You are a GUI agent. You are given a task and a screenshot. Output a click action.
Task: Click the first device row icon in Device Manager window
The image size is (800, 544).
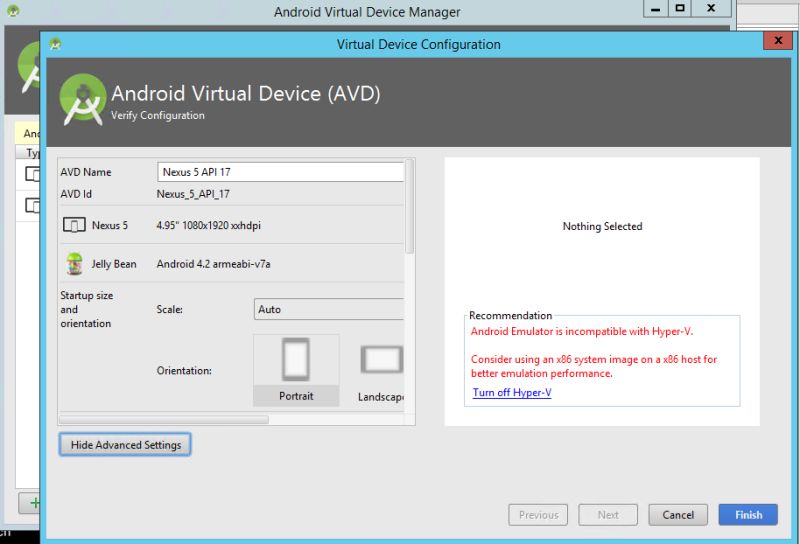click(x=32, y=175)
